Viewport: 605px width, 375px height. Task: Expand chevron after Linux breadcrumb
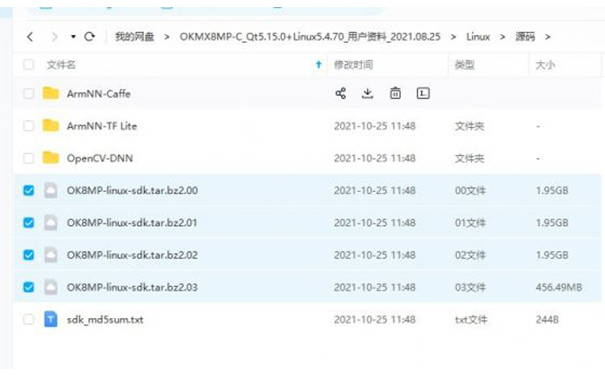click(502, 37)
